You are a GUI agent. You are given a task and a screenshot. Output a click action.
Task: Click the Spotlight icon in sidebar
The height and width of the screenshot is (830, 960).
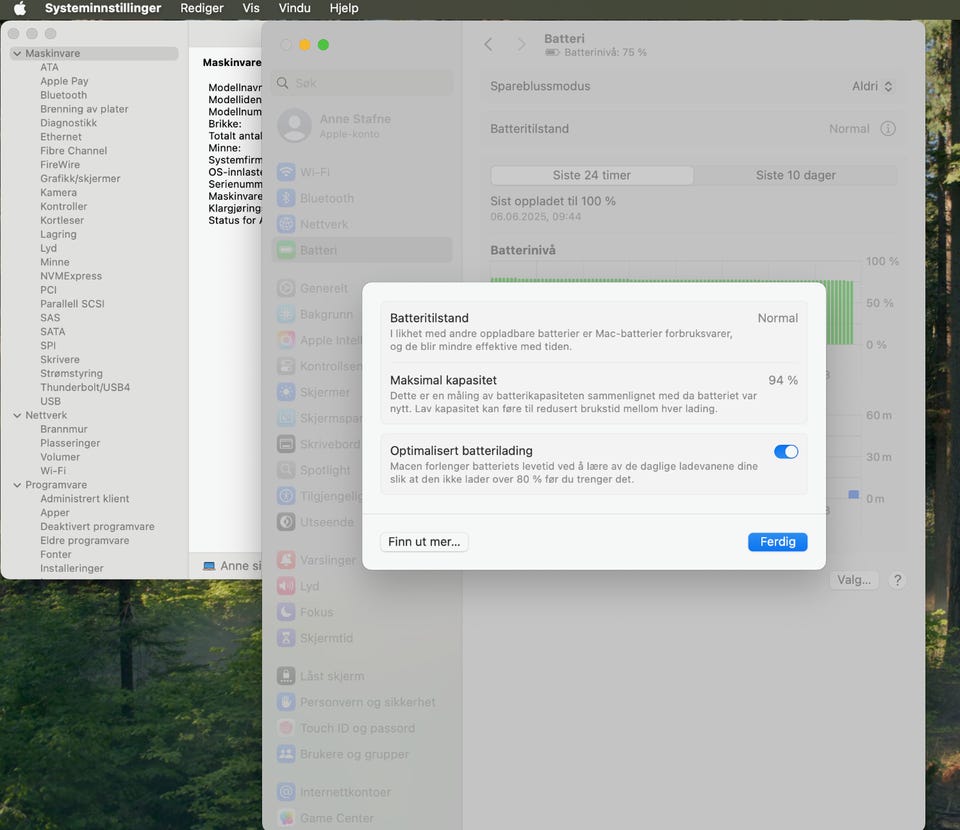[287, 470]
